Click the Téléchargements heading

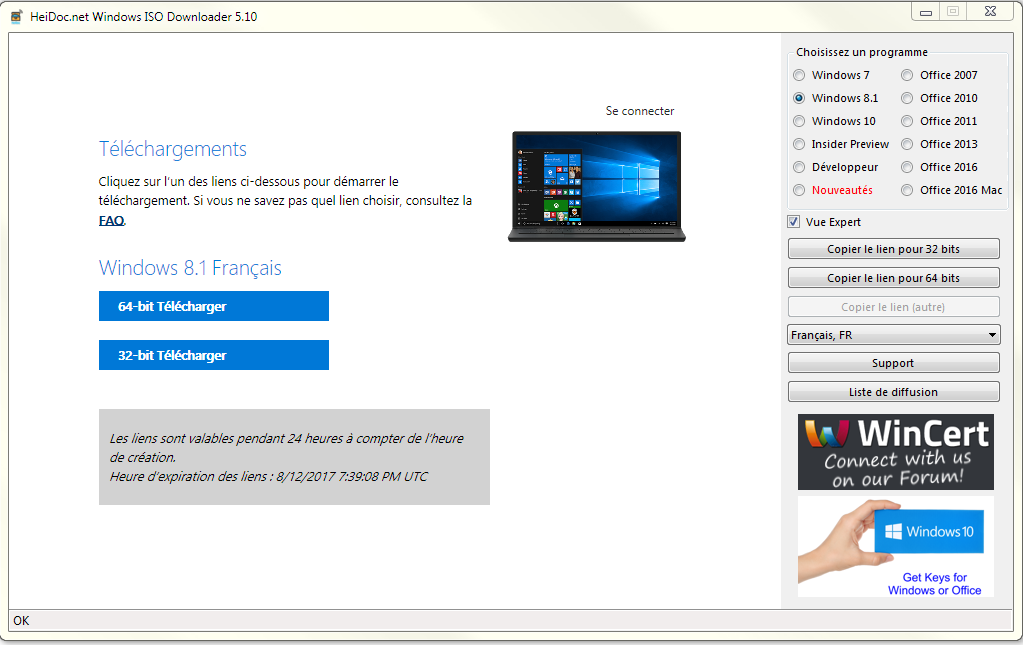click(173, 149)
